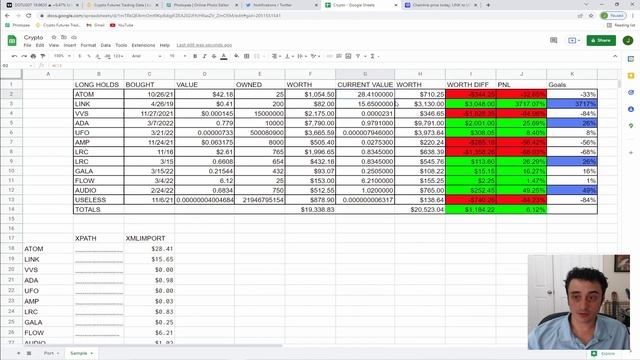Reload the page in the browser
The width and height of the screenshot is (640, 360).
coord(29,16)
